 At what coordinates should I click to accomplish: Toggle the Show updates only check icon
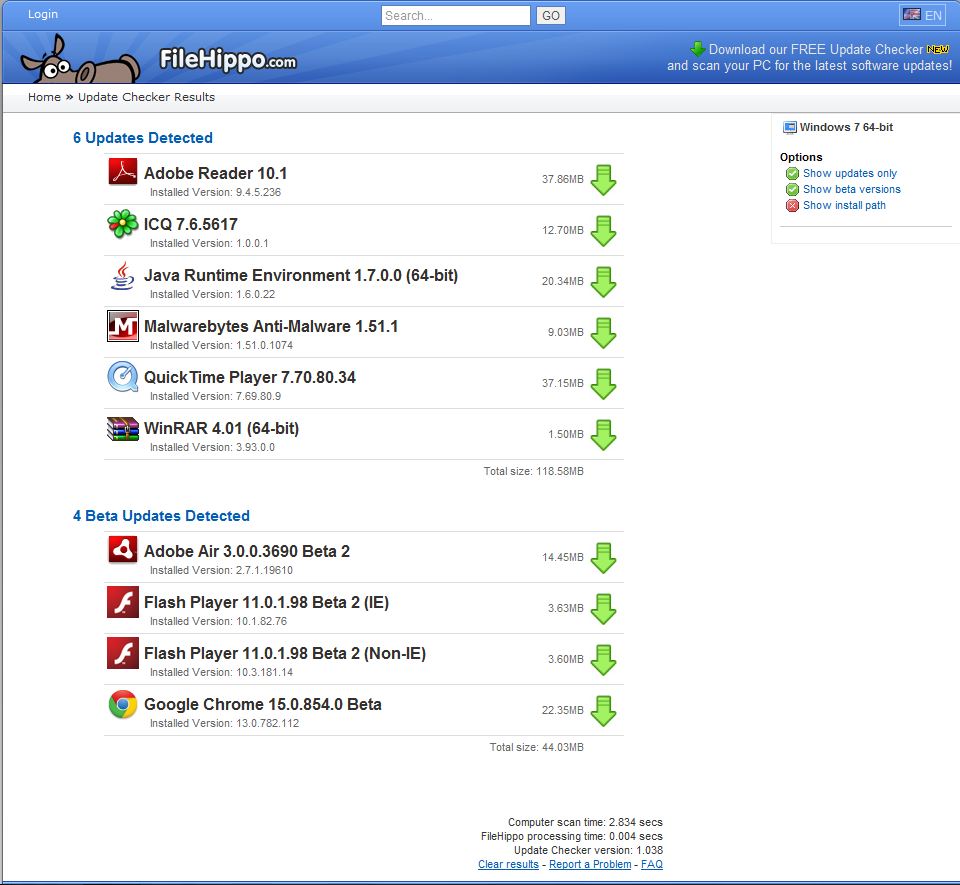[792, 173]
